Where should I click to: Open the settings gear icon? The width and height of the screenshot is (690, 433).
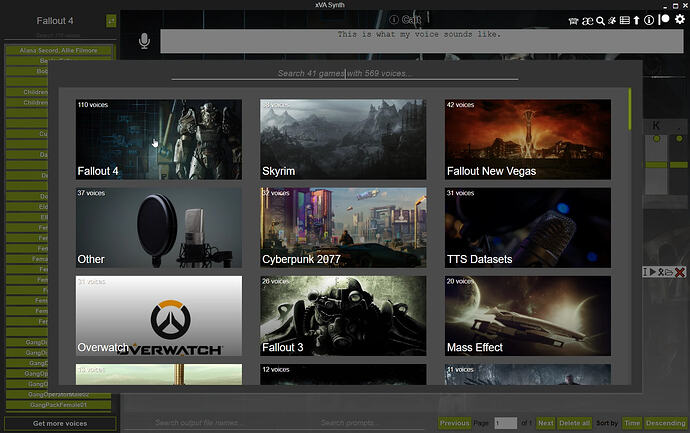click(x=680, y=19)
